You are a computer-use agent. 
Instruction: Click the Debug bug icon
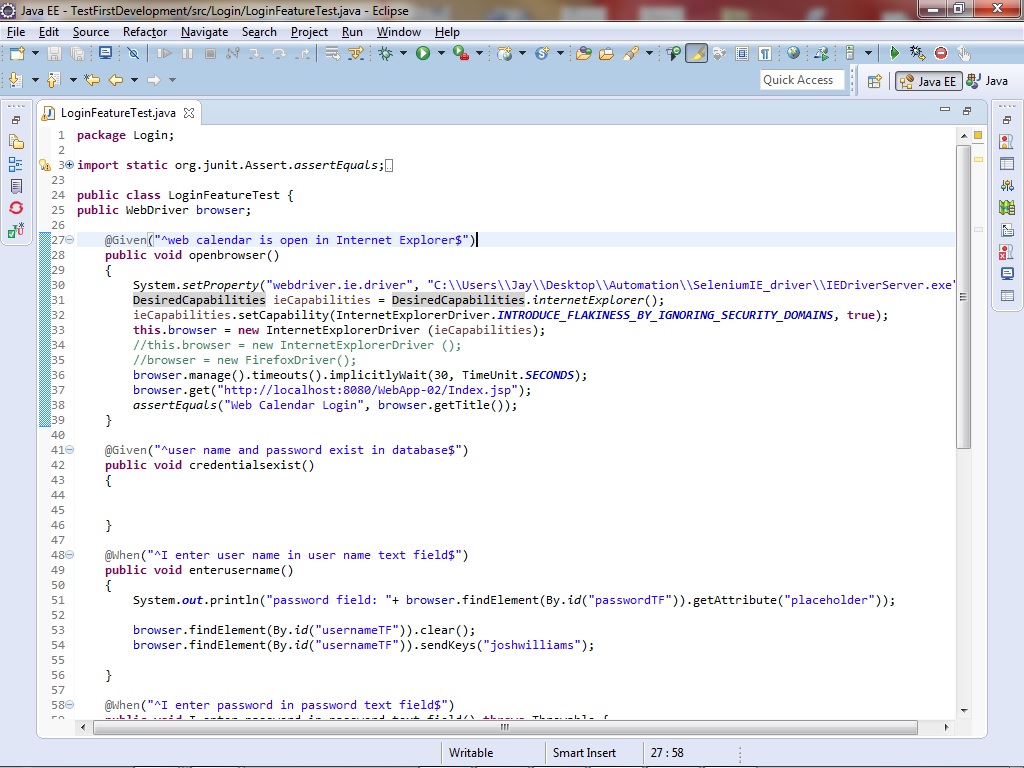point(386,53)
